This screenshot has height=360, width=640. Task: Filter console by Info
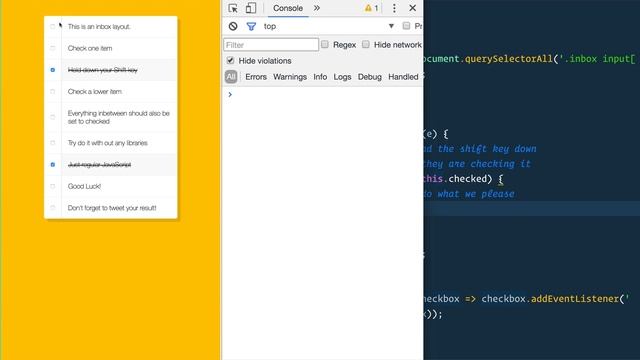pyautogui.click(x=320, y=77)
